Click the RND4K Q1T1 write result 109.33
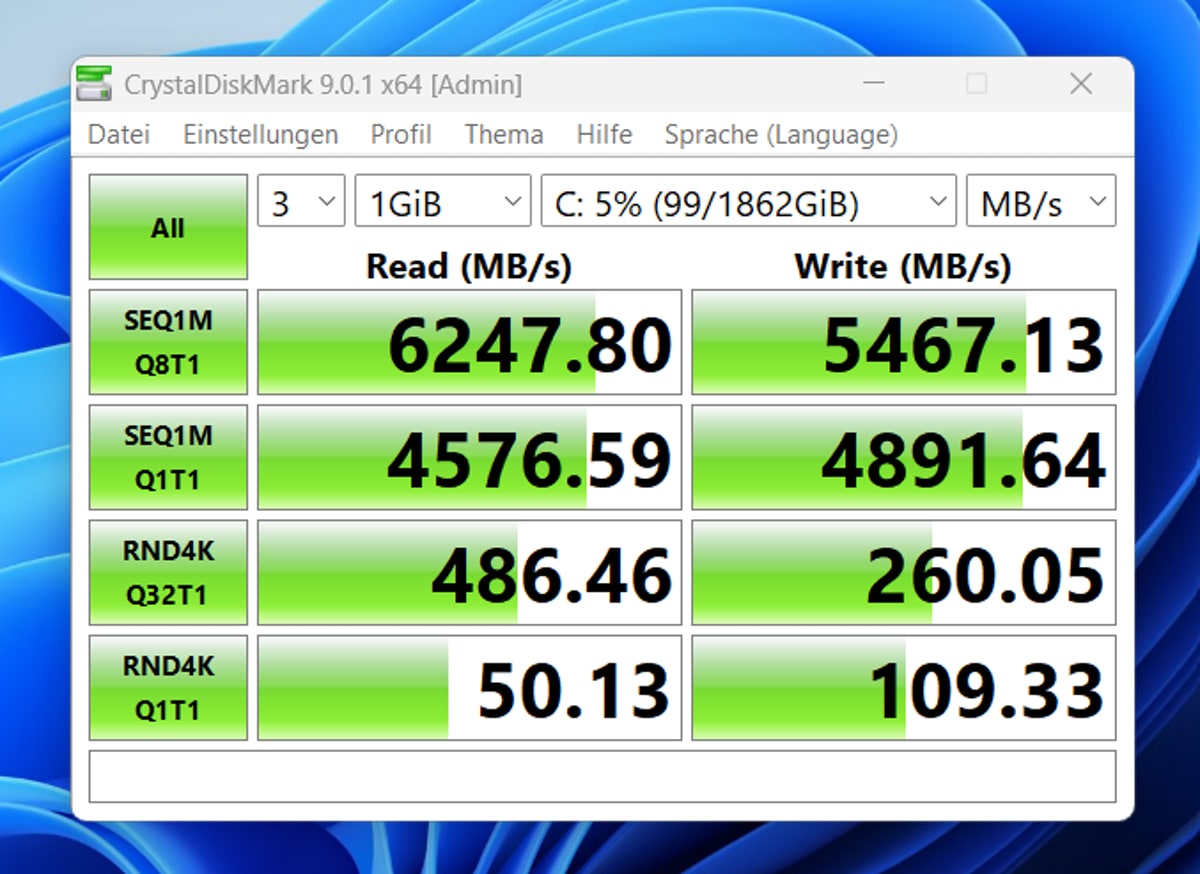 tap(904, 688)
